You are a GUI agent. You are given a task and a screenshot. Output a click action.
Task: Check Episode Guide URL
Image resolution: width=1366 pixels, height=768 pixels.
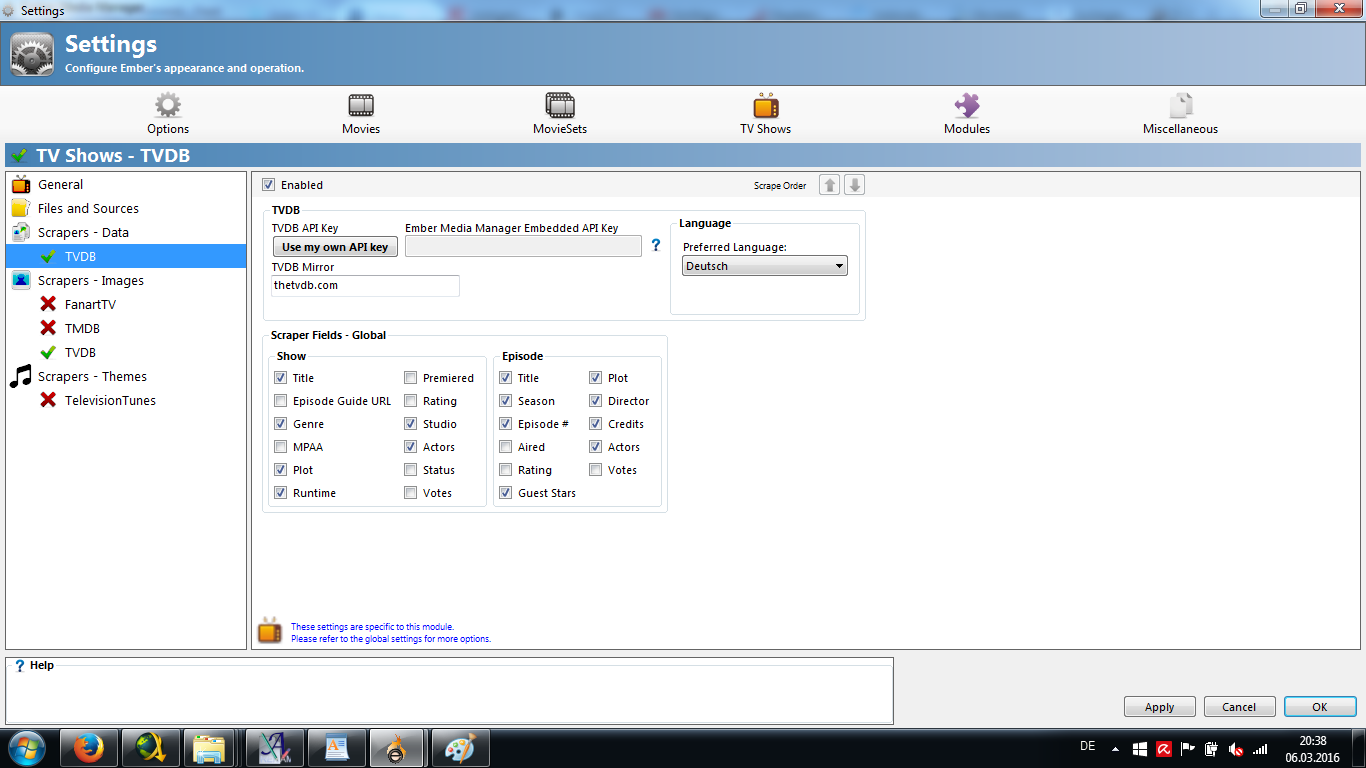click(x=281, y=401)
